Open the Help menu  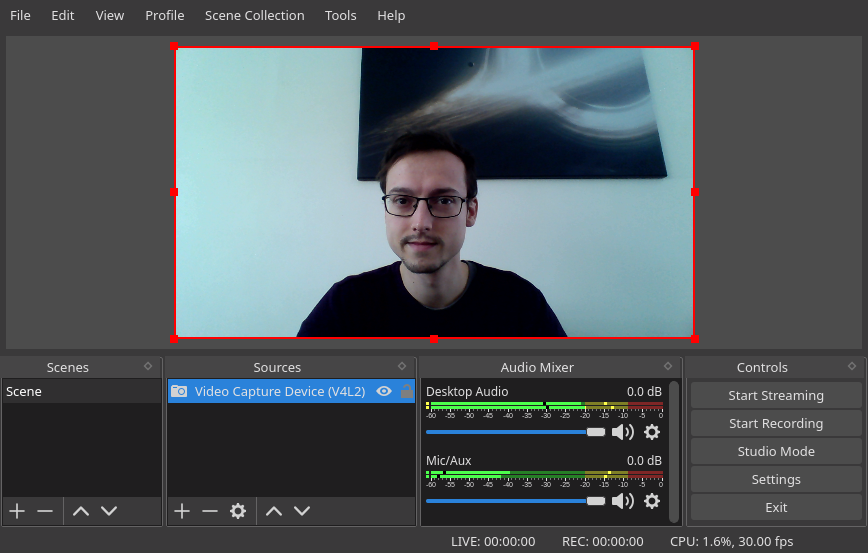click(391, 15)
